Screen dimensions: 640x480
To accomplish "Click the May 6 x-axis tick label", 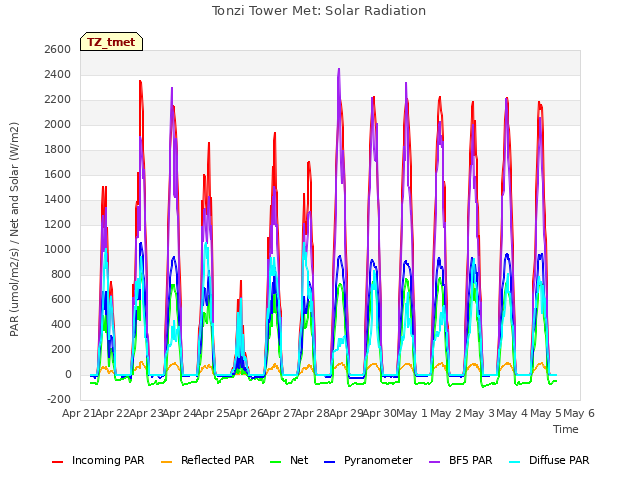I will pyautogui.click(x=579, y=413).
